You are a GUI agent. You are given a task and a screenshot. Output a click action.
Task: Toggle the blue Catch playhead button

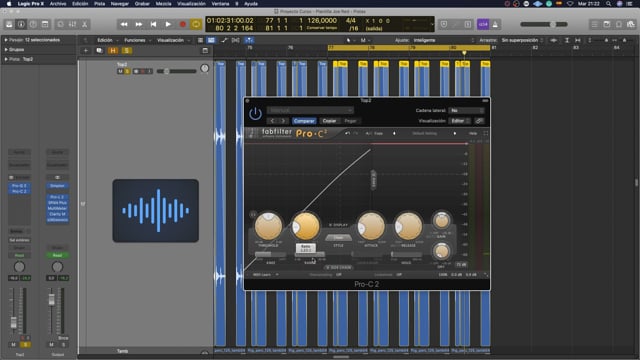(x=249, y=40)
